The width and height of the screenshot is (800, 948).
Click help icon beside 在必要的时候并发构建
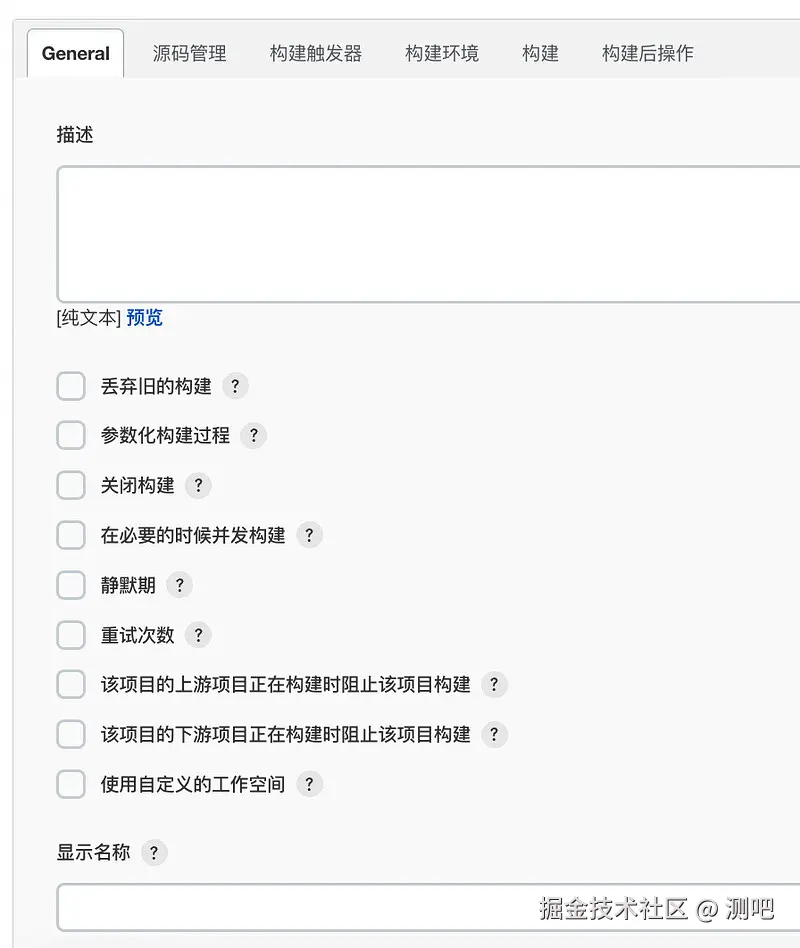click(x=309, y=536)
